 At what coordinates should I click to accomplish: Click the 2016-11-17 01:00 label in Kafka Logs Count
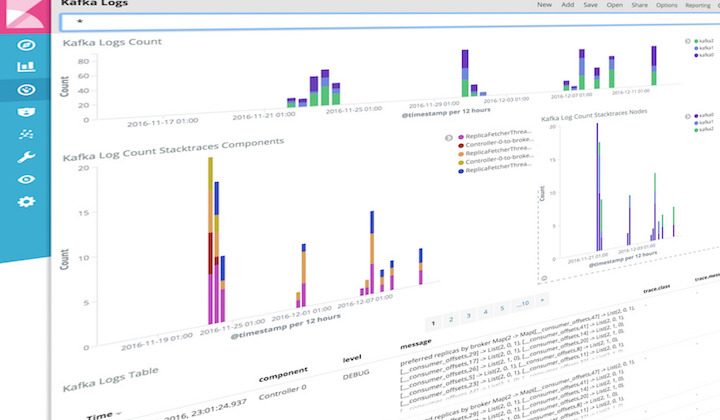point(163,123)
